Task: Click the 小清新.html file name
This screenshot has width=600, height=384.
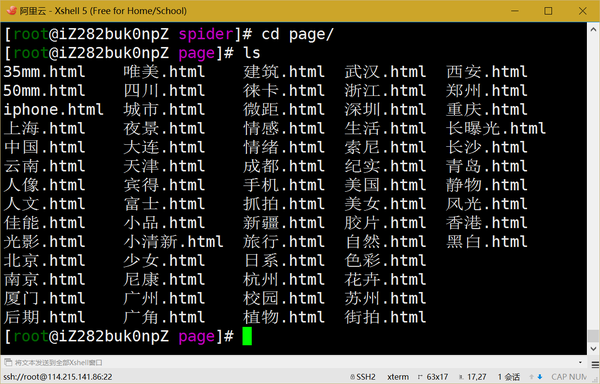Action: 173,242
